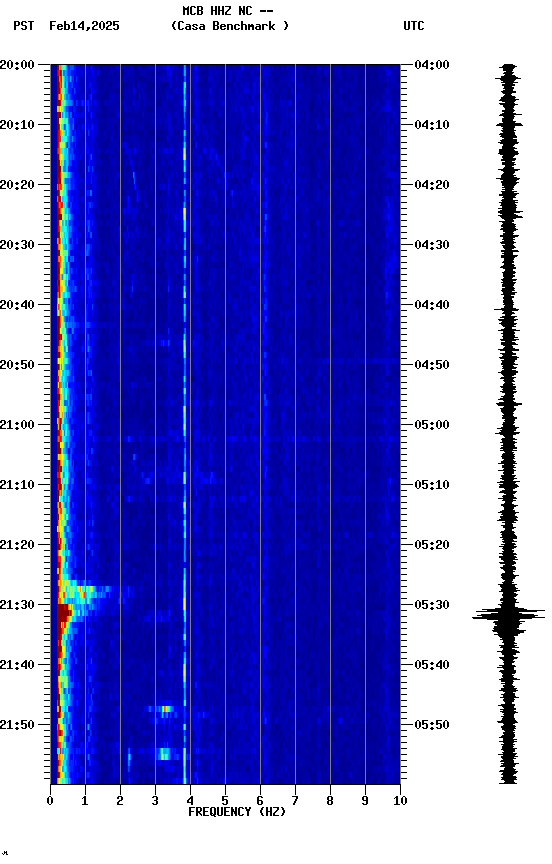This screenshot has height=864, width=552.
Task: Click the 6 Hz frequency tick label
Action: 260,801
